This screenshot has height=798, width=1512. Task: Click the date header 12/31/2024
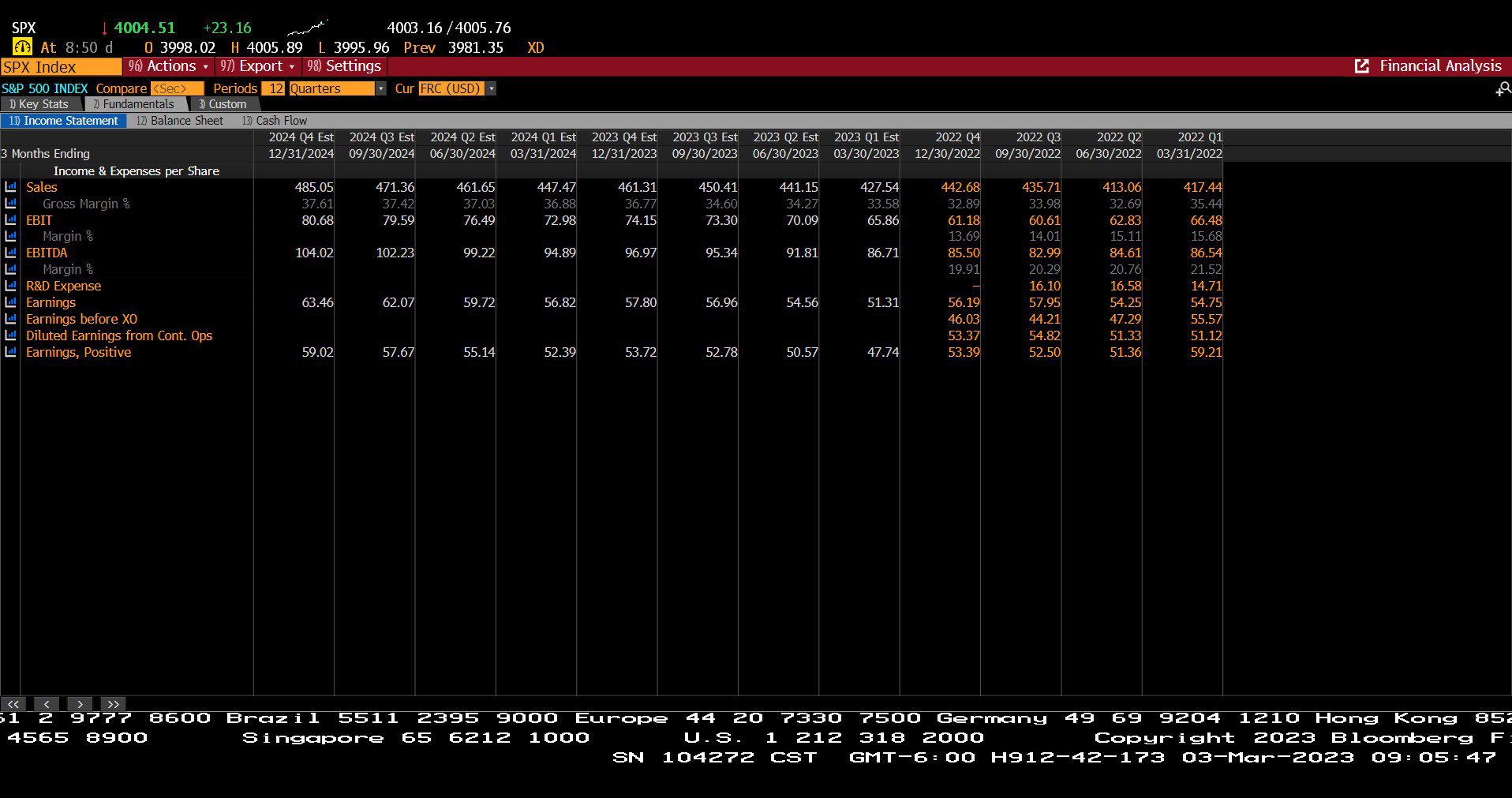coord(301,154)
